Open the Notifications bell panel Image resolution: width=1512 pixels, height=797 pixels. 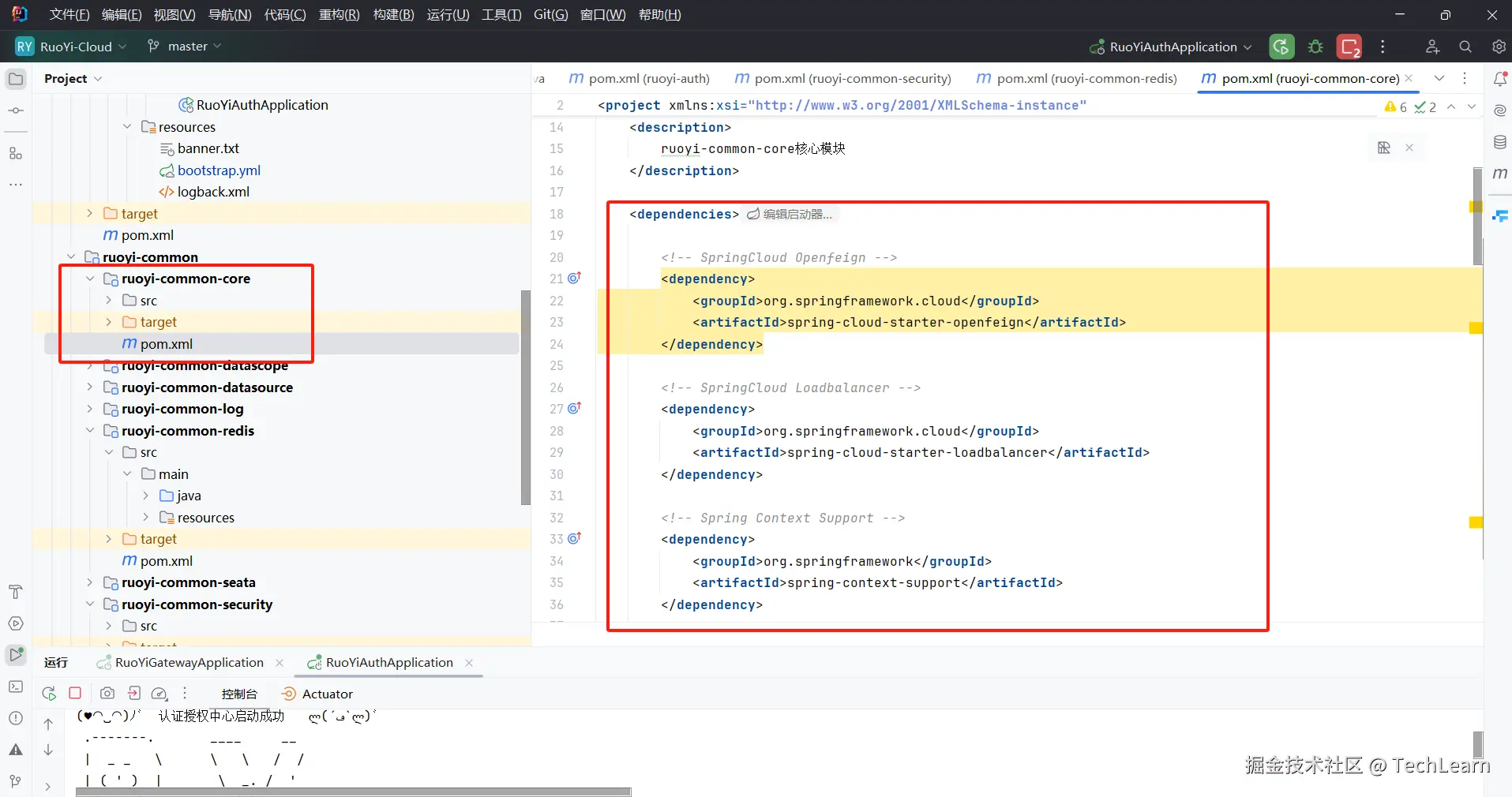1500,79
